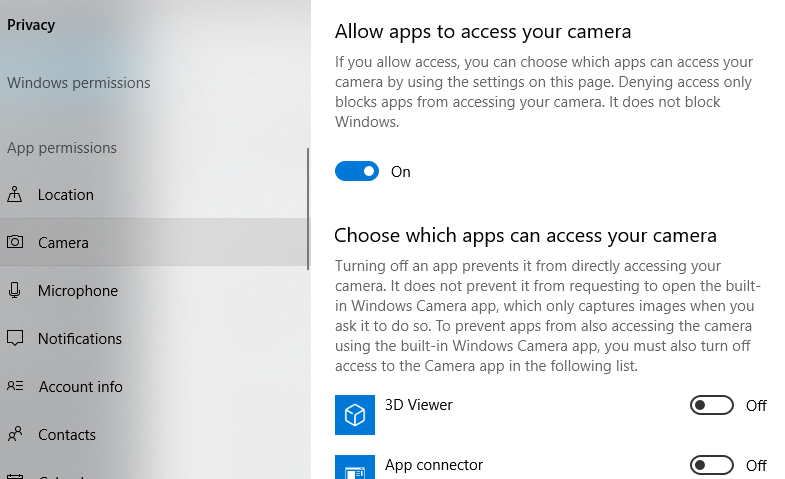Open Contacts privacy settings
This screenshot has width=785, height=479.
point(154,434)
